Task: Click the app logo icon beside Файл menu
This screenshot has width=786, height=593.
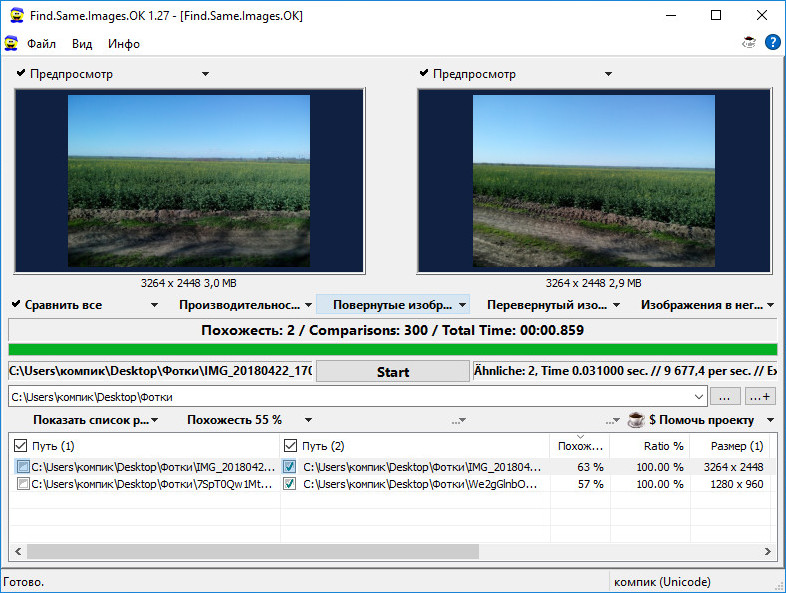Action: tap(11, 43)
